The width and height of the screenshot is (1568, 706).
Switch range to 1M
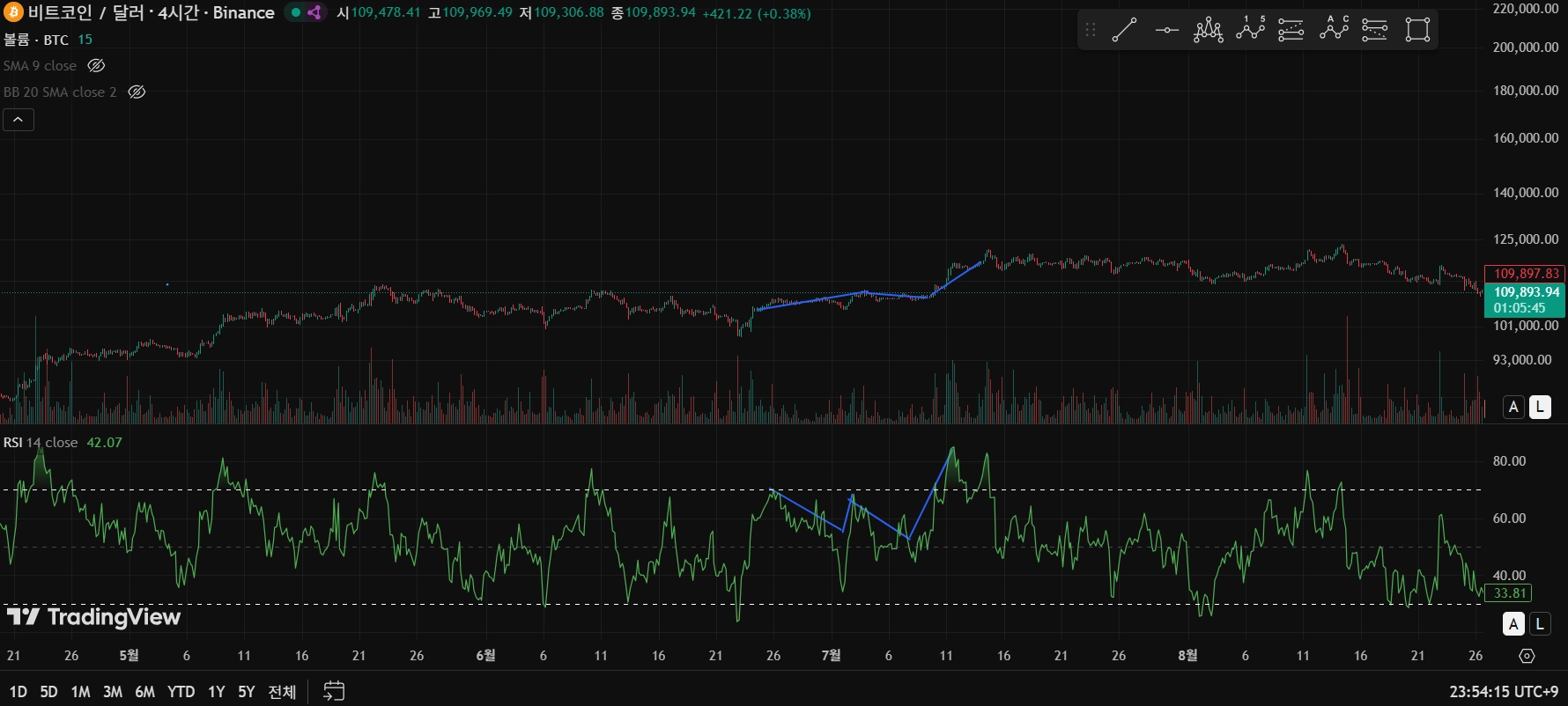(x=80, y=692)
